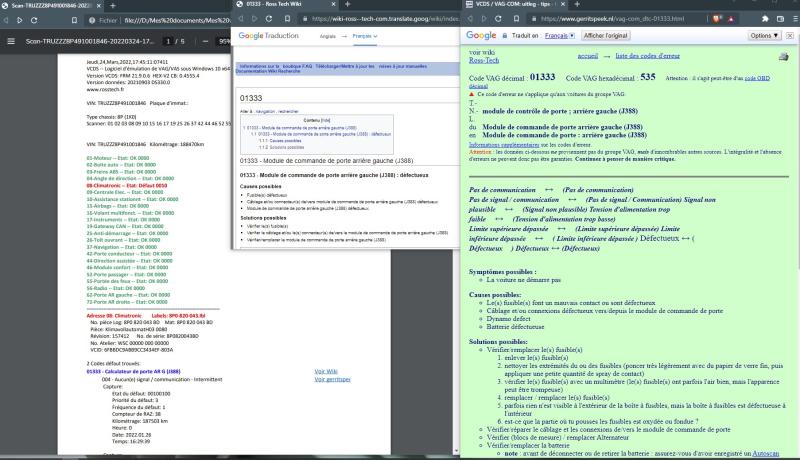Click the PDF zoom percentage field

(224, 41)
